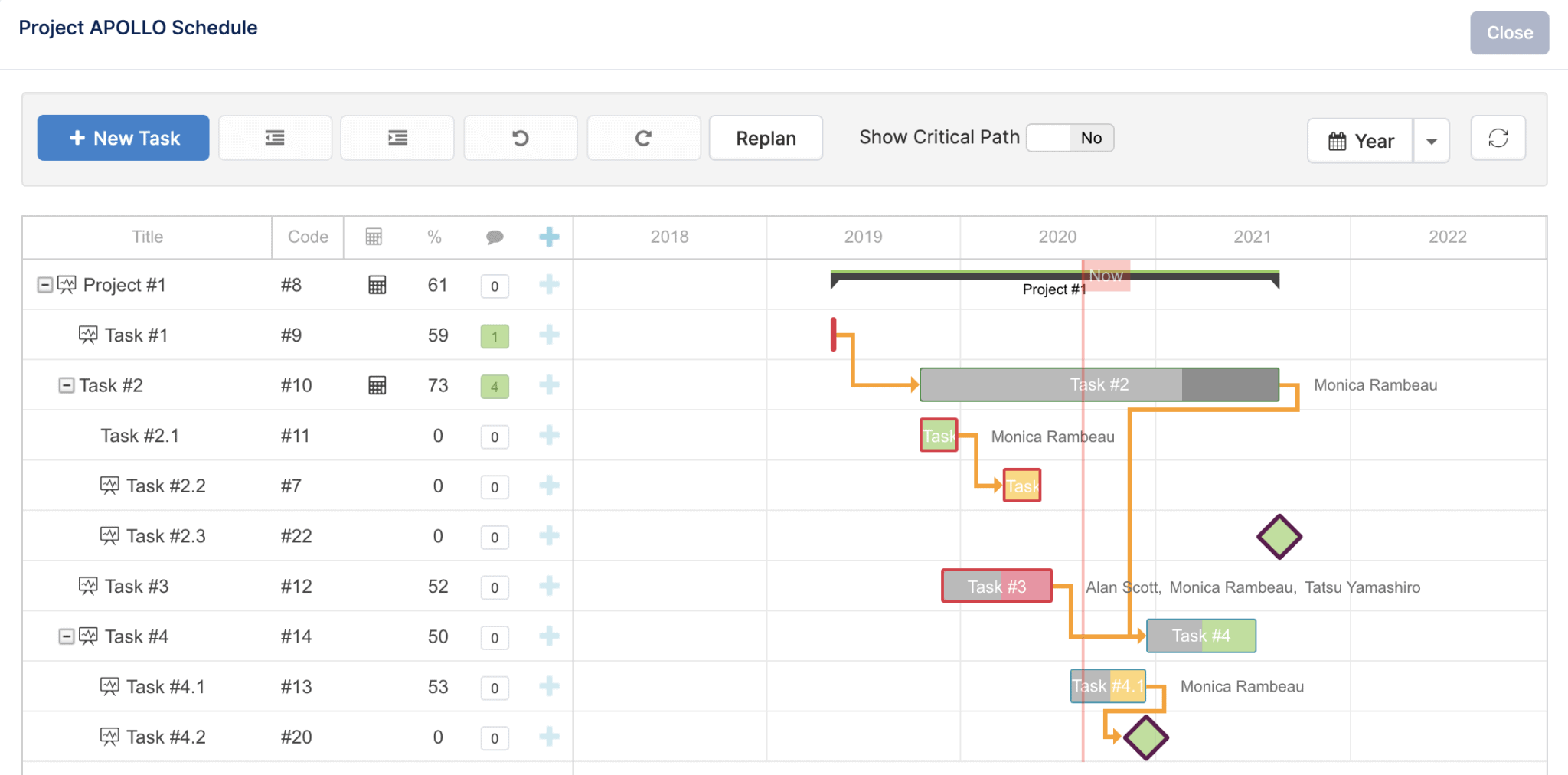
Task: Collapse the Project #1 tree node
Action: [44, 284]
